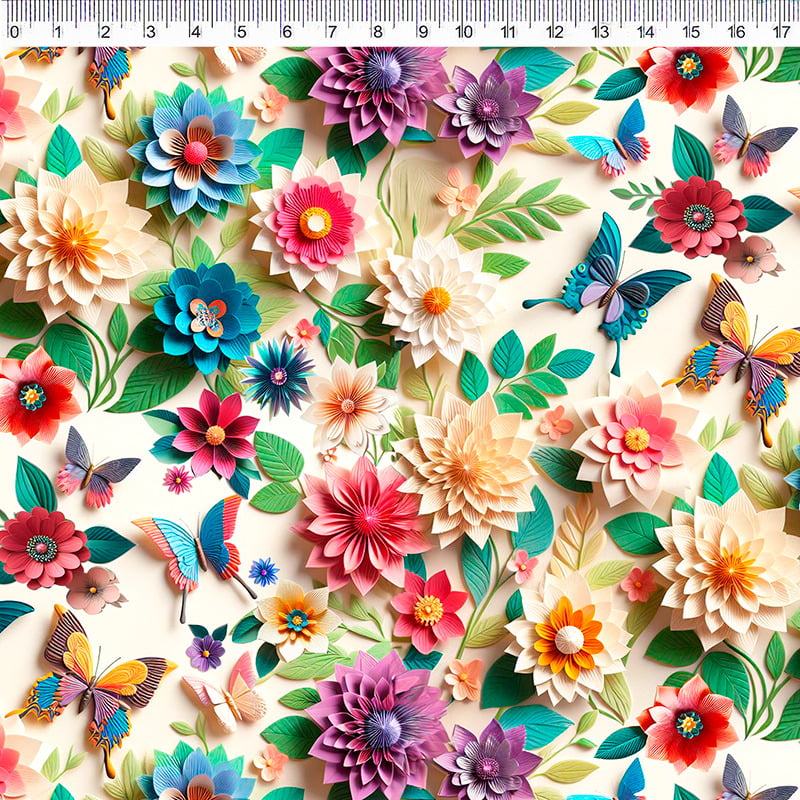800x800 pixels.
Task: Click the number 17 on the ruler
Action: point(782,32)
